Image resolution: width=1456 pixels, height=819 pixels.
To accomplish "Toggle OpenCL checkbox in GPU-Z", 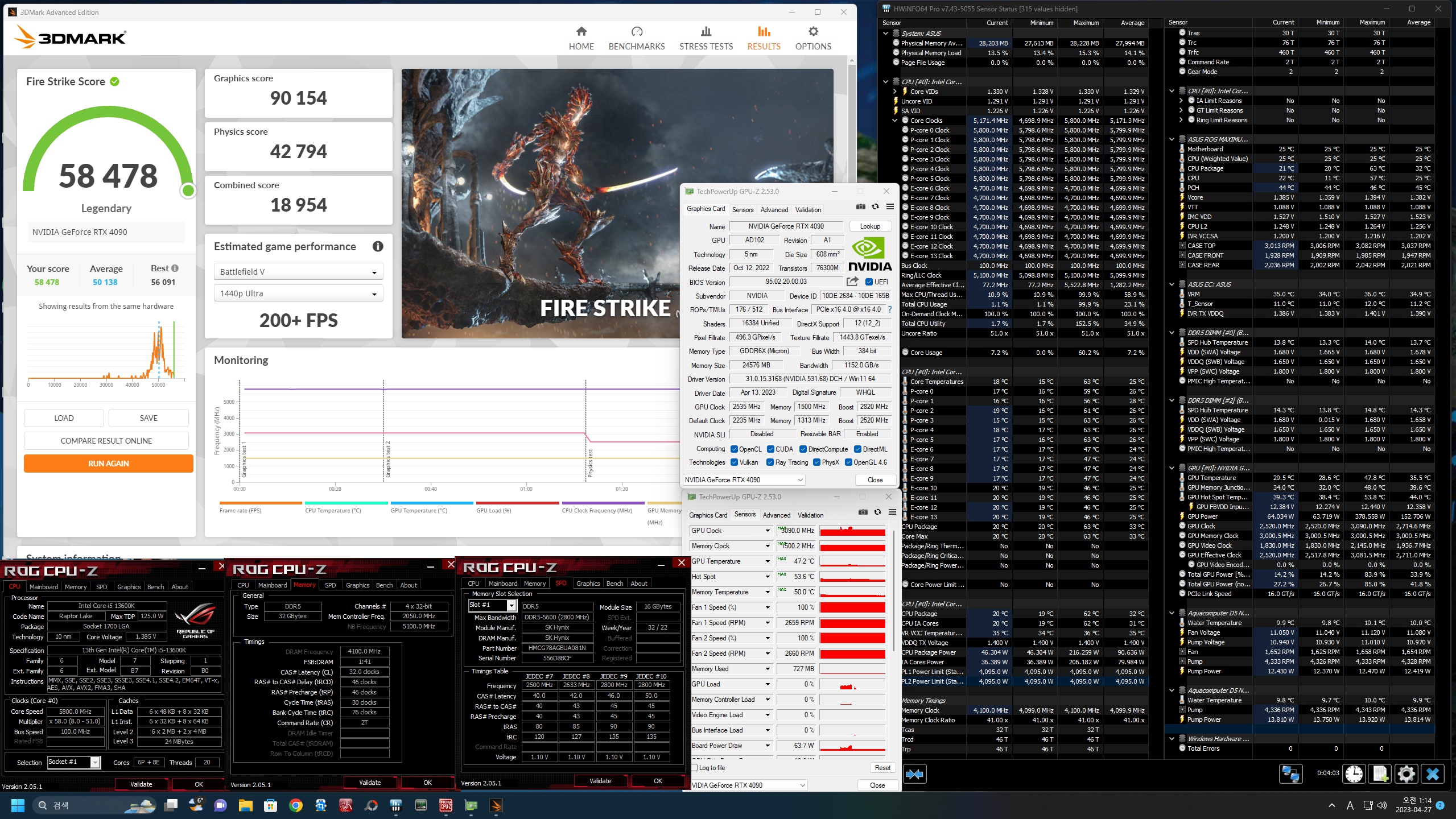I will click(734, 449).
